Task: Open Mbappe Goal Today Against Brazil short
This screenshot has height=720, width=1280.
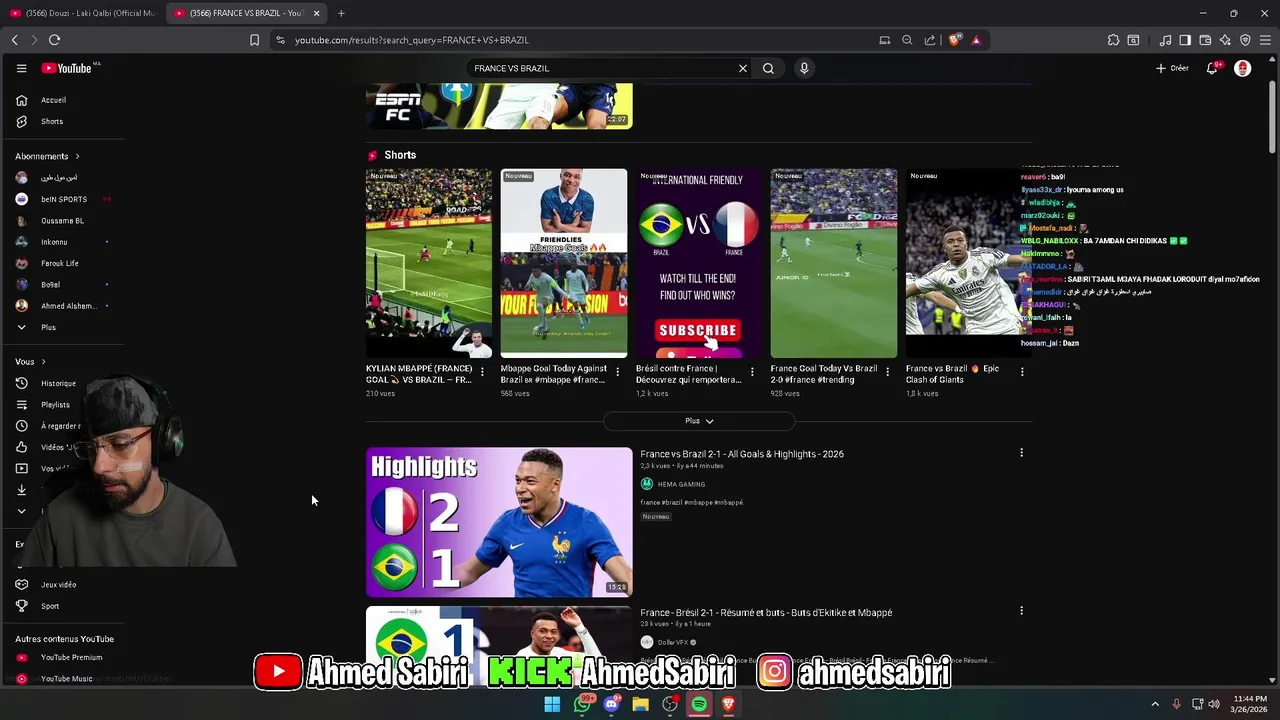Action: click(x=564, y=263)
